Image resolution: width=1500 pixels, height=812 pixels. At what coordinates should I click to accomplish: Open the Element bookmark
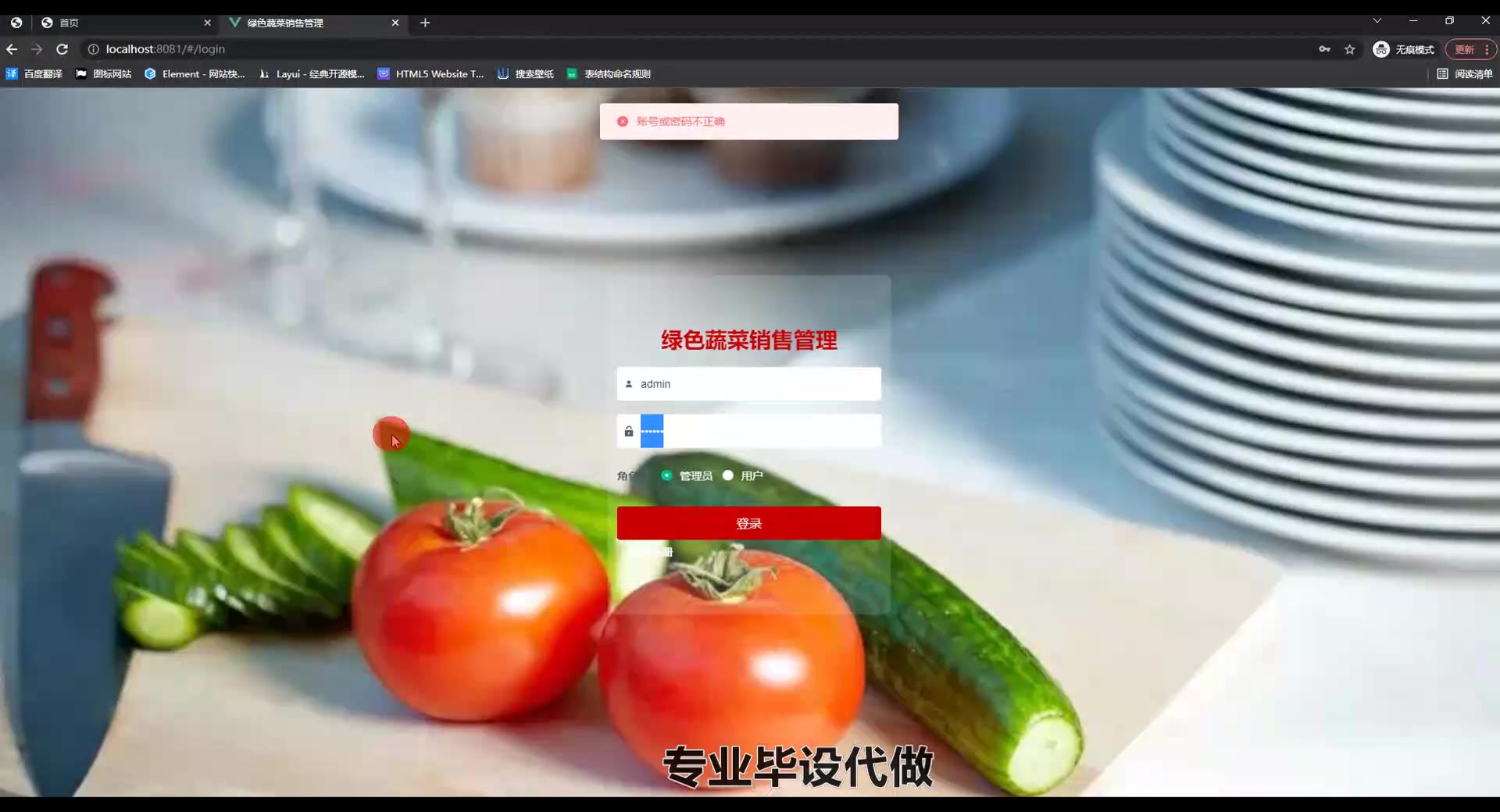click(195, 73)
